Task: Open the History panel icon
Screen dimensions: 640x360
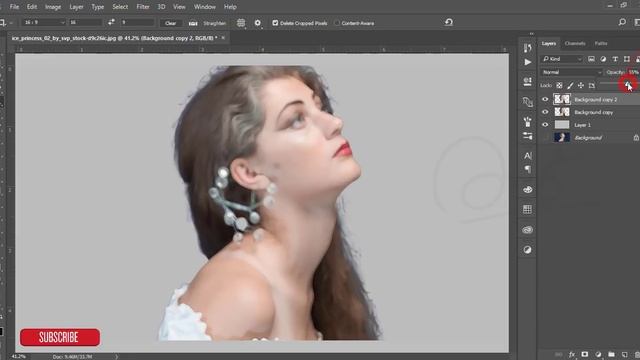Action: [x=527, y=48]
